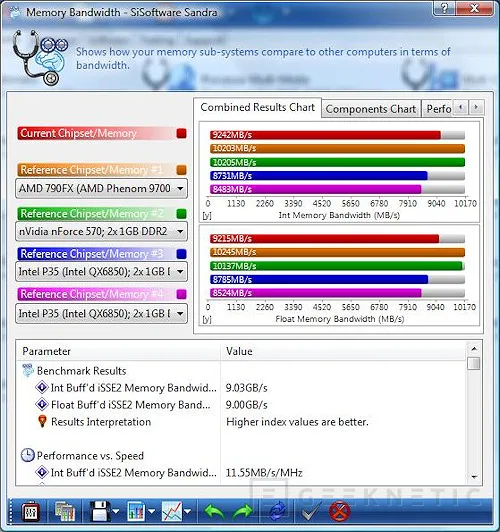Click red Current Chipset/Memory color swatch
The height and width of the screenshot is (532, 500).
click(x=181, y=133)
